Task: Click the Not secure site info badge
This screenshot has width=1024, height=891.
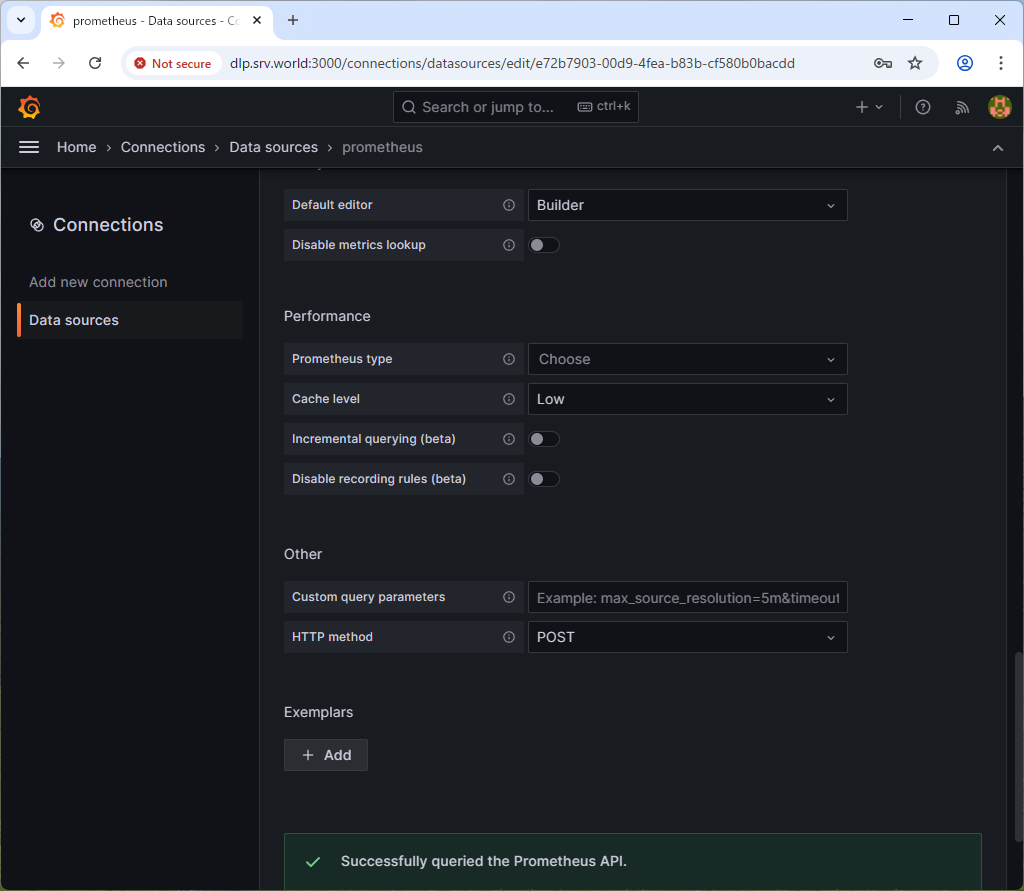Action: 173,63
